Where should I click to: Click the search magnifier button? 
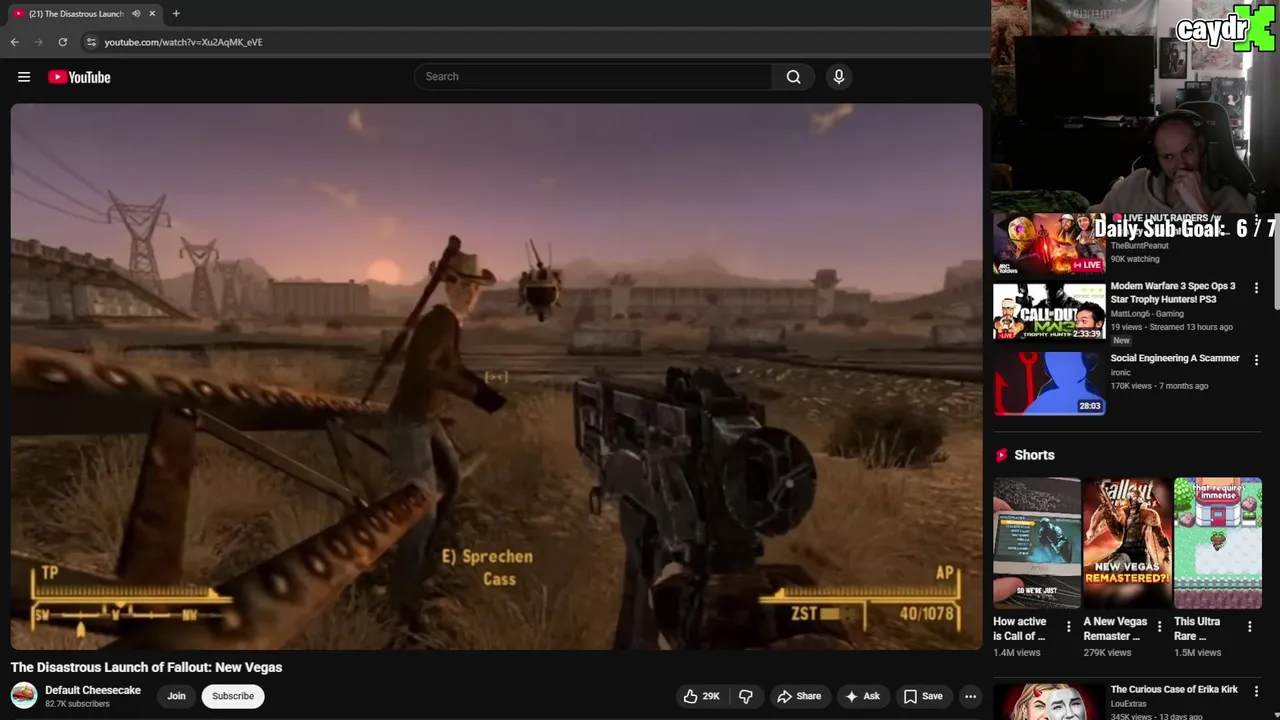(x=793, y=77)
